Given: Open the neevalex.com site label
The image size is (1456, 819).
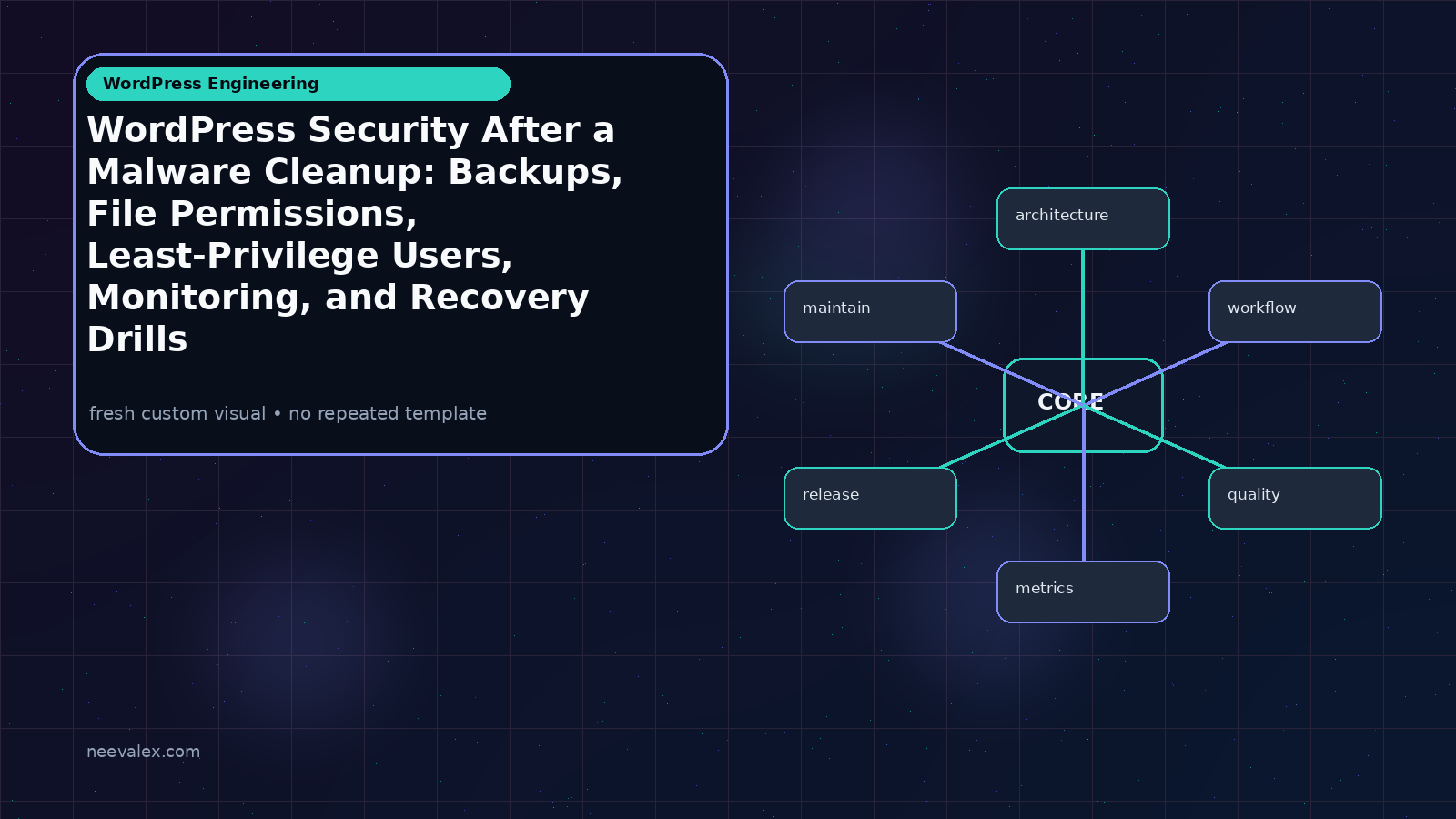Looking at the screenshot, I should point(143,752).
